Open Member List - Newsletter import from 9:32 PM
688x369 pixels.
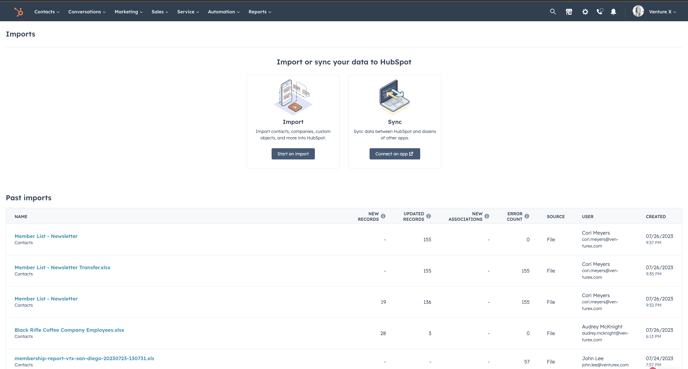[46, 299]
